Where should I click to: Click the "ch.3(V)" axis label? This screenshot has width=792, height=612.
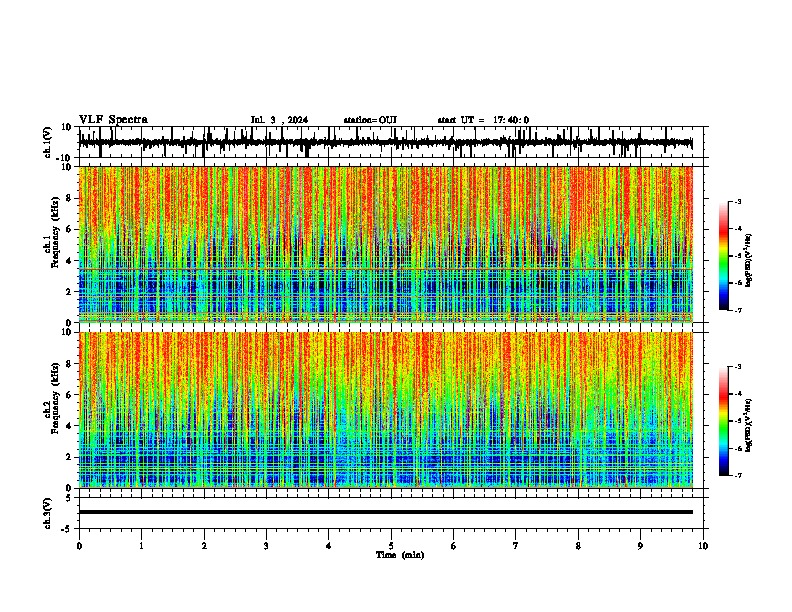tap(47, 513)
